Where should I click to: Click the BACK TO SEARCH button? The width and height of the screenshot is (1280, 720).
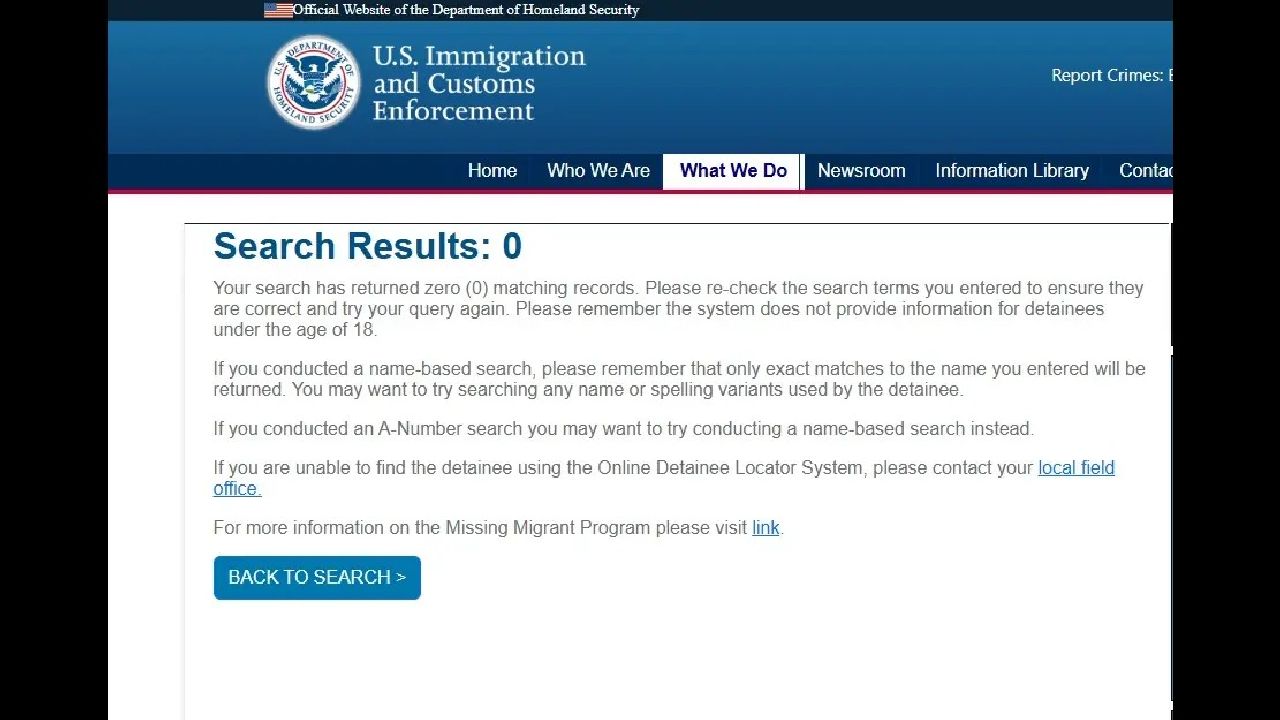coord(317,578)
